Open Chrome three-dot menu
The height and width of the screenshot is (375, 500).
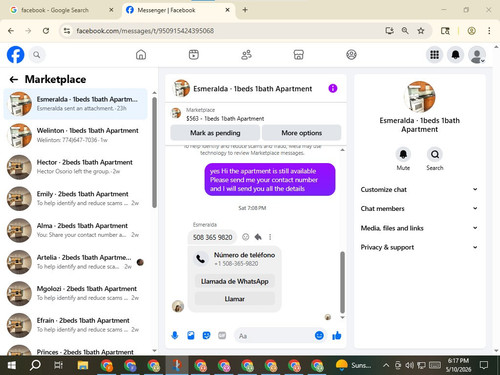[489, 31]
